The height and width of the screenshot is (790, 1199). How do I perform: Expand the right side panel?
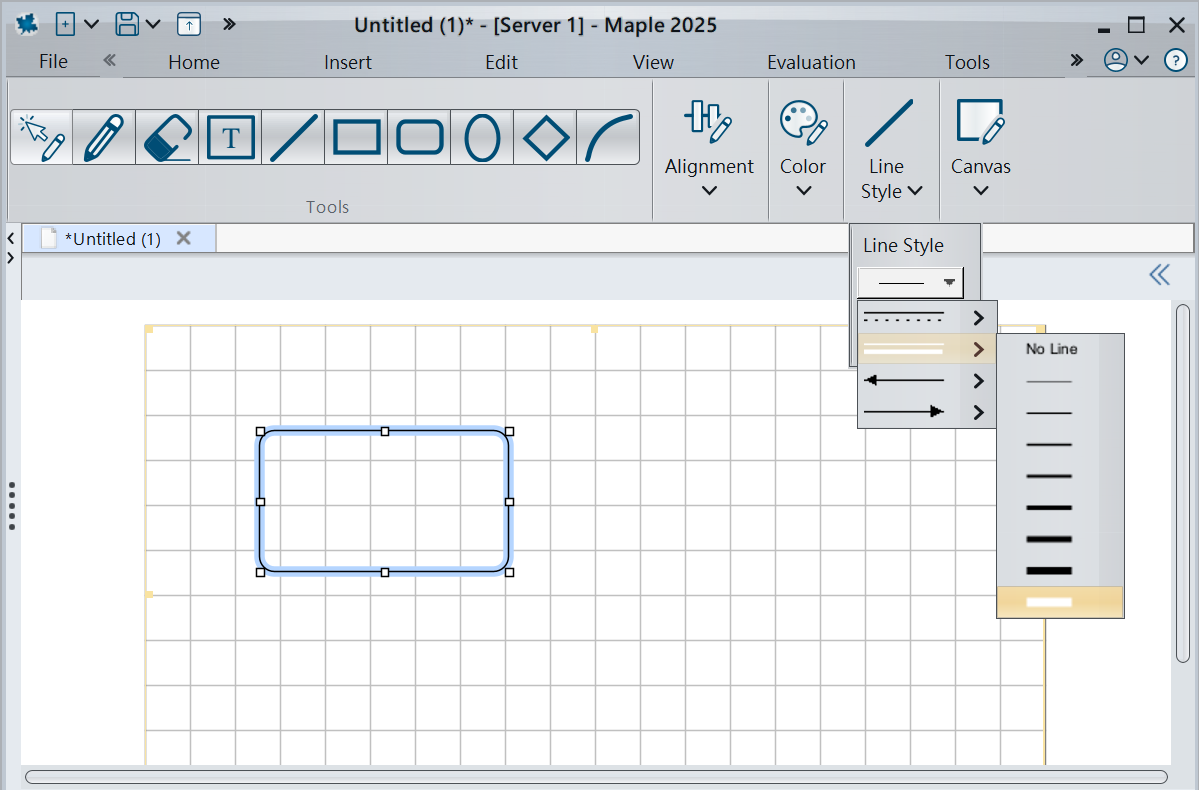pyautogui.click(x=1160, y=275)
